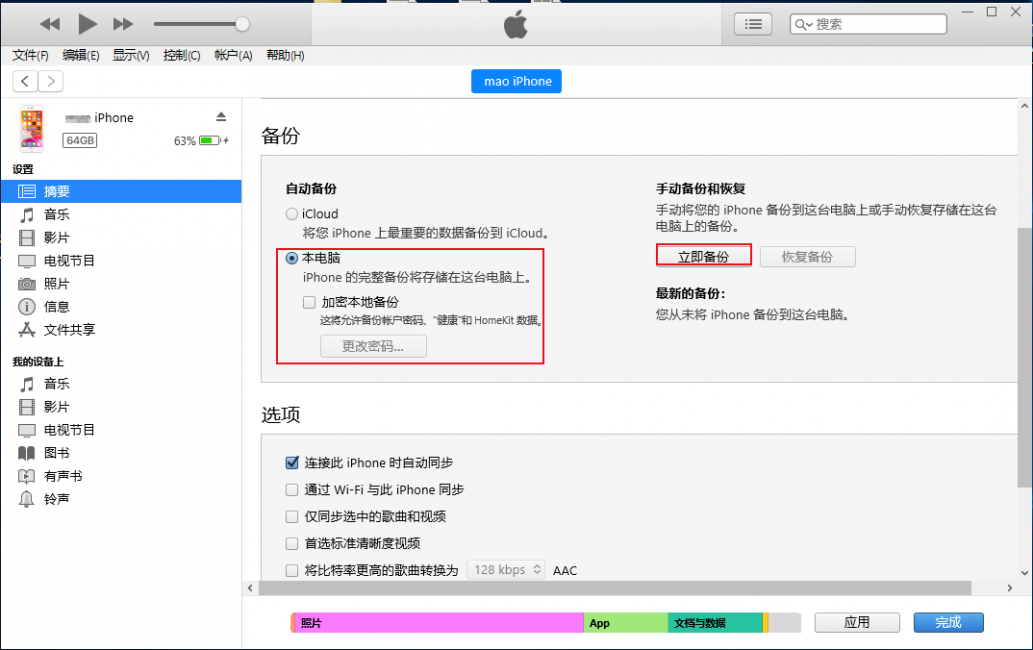Click the horizontal scrollbar right arrow
Image resolution: width=1033 pixels, height=650 pixels.
pyautogui.click(x=1010, y=588)
